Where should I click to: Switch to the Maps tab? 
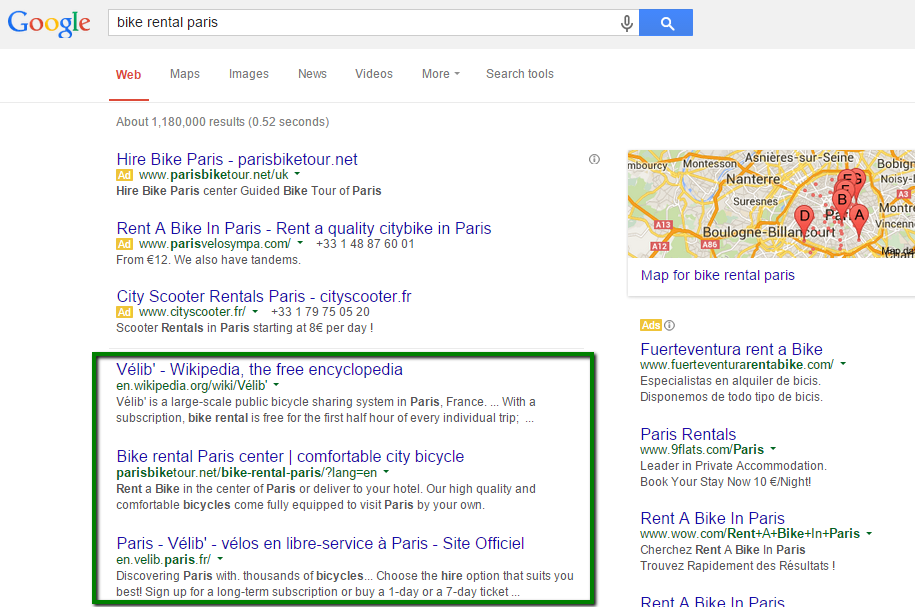pos(184,74)
